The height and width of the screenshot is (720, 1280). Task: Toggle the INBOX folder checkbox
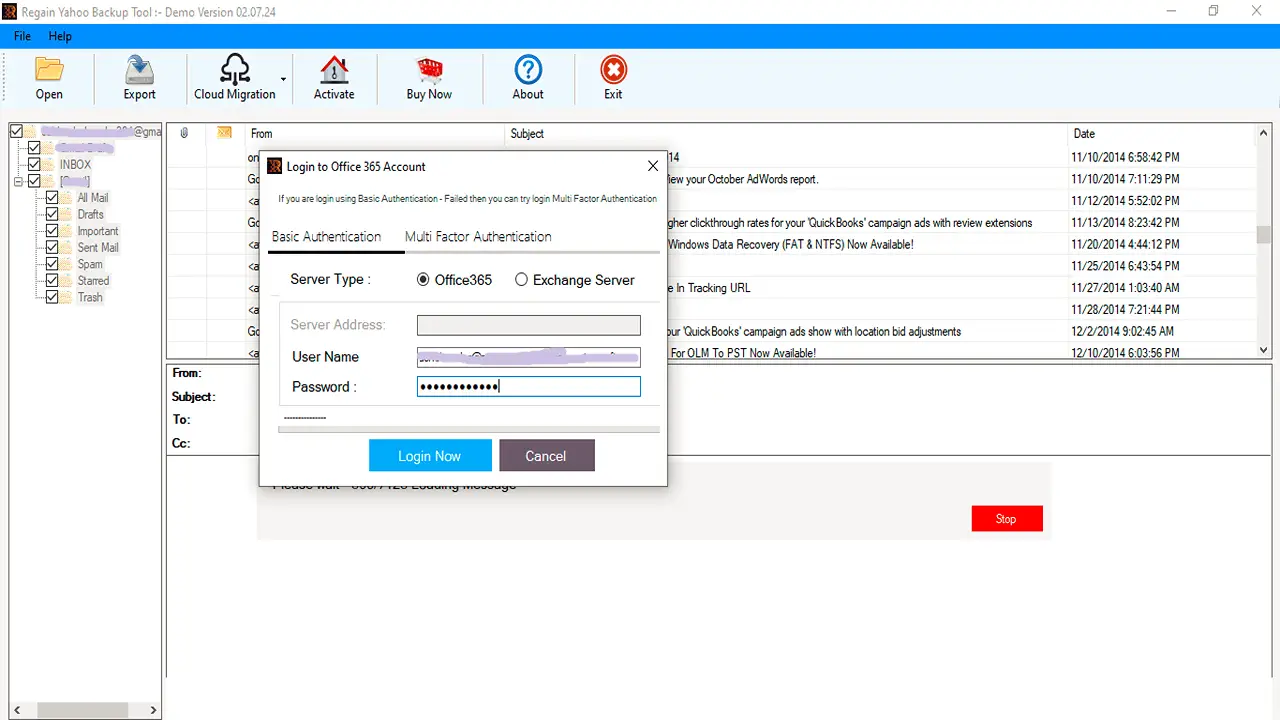point(34,164)
